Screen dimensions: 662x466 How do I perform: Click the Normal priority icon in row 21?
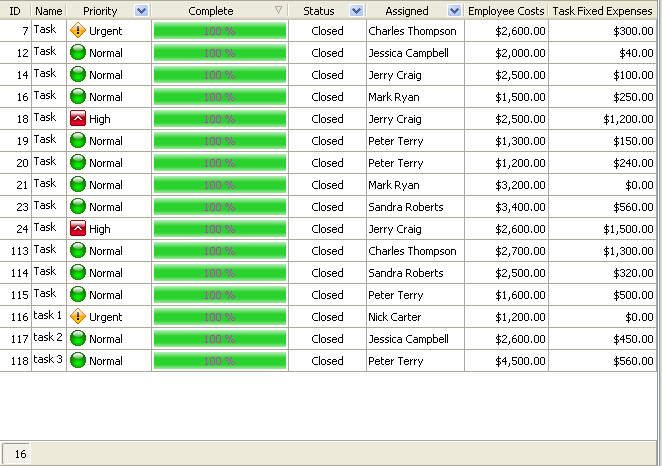tap(78, 185)
